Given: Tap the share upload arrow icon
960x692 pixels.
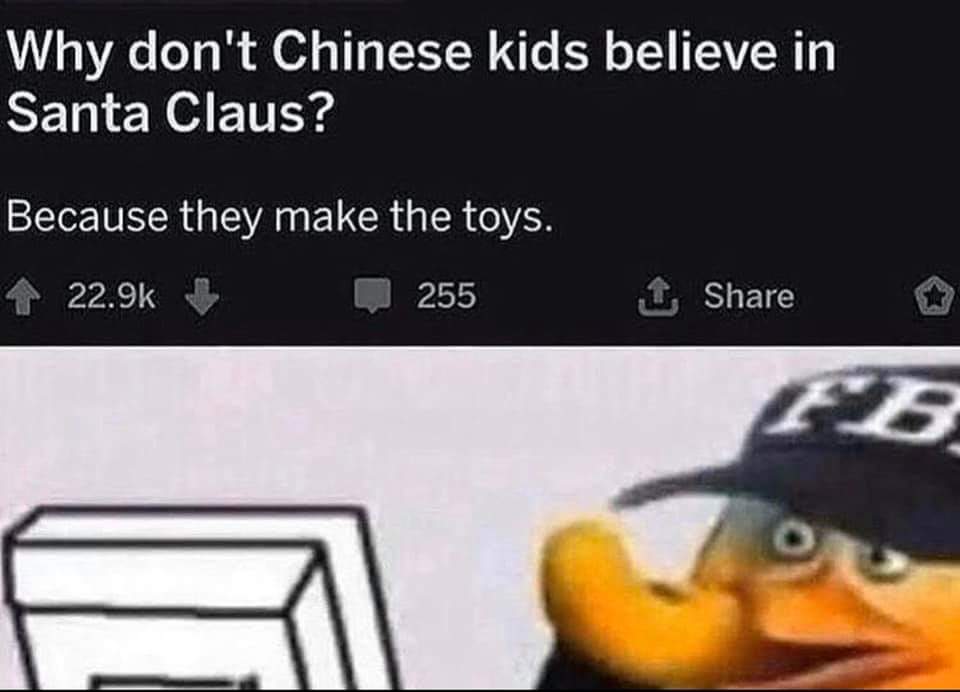Looking at the screenshot, I should pyautogui.click(x=658, y=296).
